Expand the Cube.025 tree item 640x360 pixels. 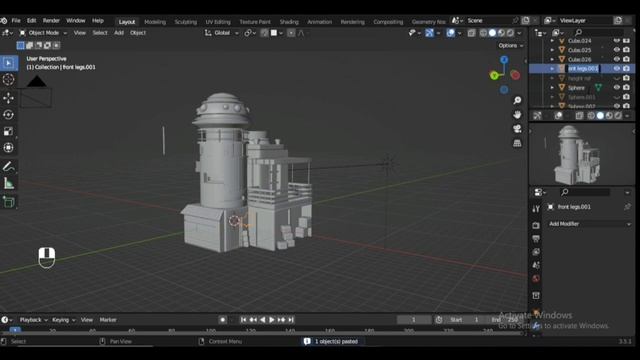[x=552, y=50]
